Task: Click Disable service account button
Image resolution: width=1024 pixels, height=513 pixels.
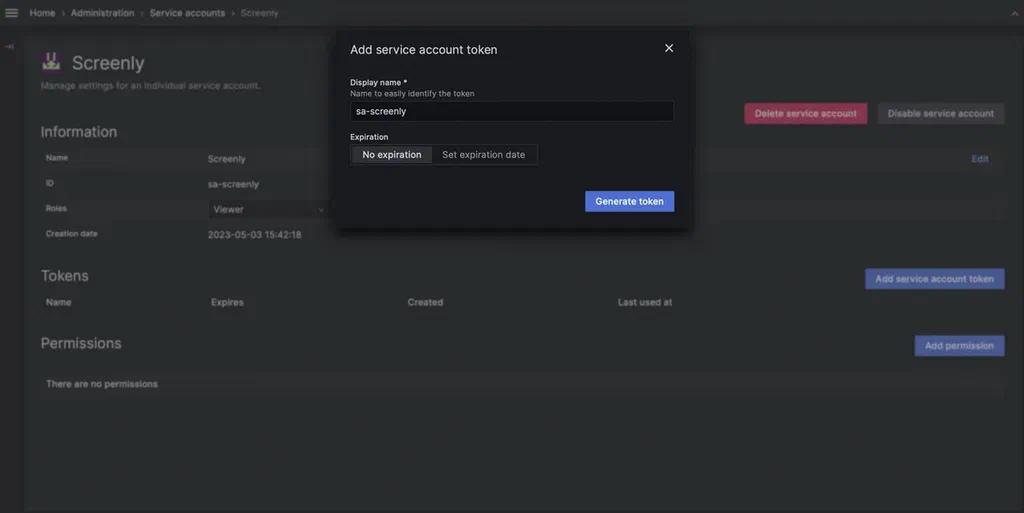Action: 940,114
